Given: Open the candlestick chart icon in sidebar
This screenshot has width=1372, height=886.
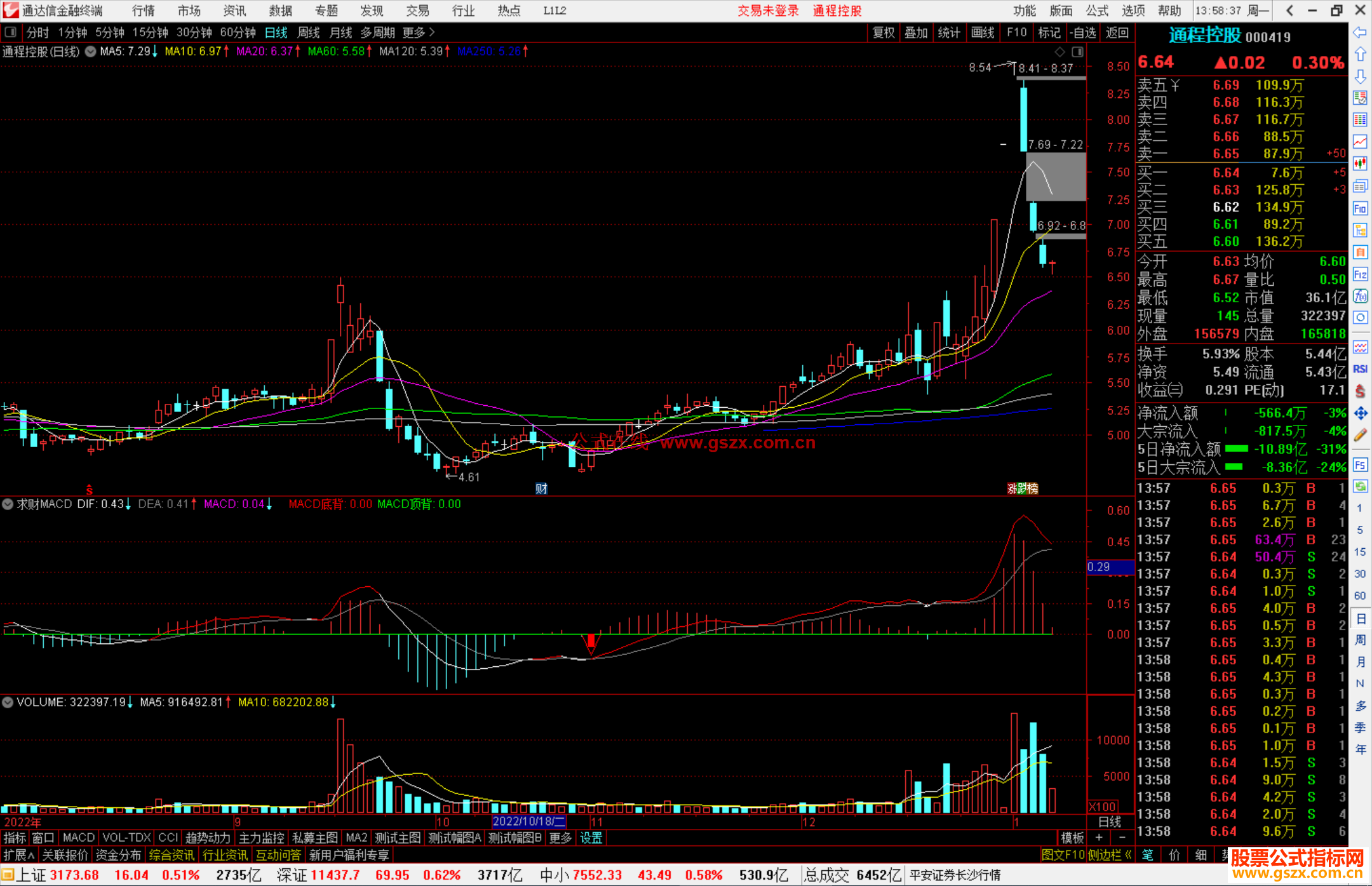Looking at the screenshot, I should coord(1360,164).
